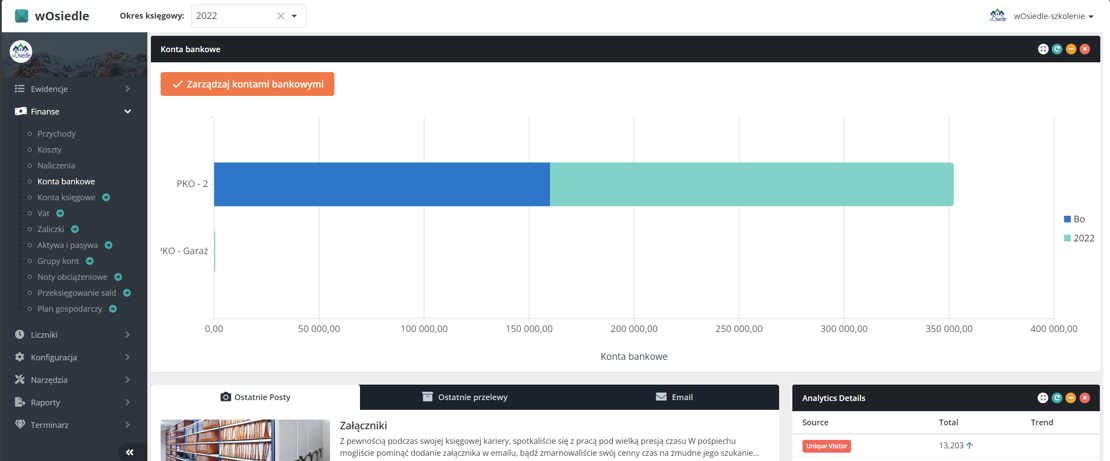
Task: Collapse the sidebar with the double-arrow icon
Action: point(129,452)
